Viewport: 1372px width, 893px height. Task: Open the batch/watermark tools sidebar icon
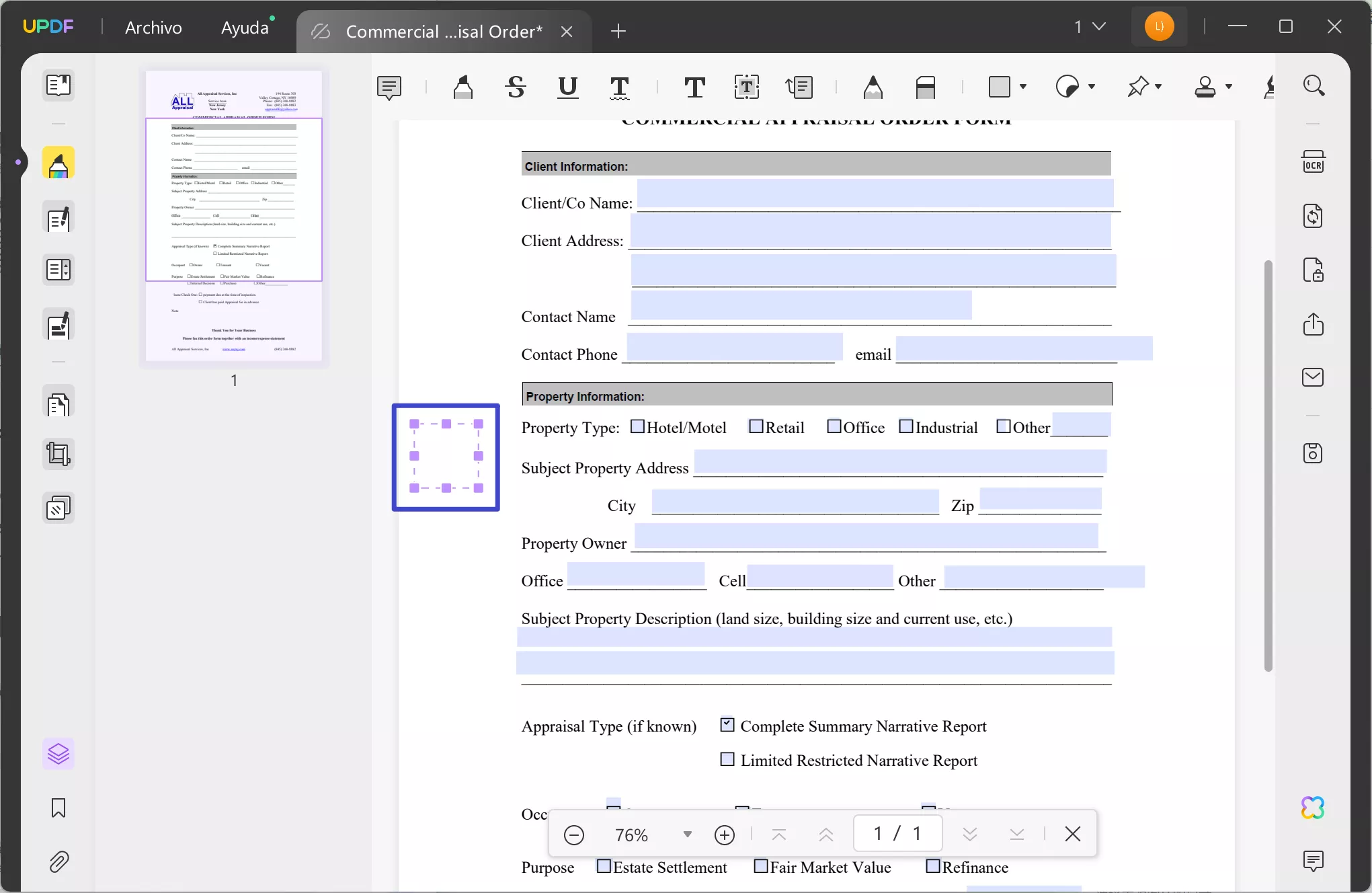(58, 508)
